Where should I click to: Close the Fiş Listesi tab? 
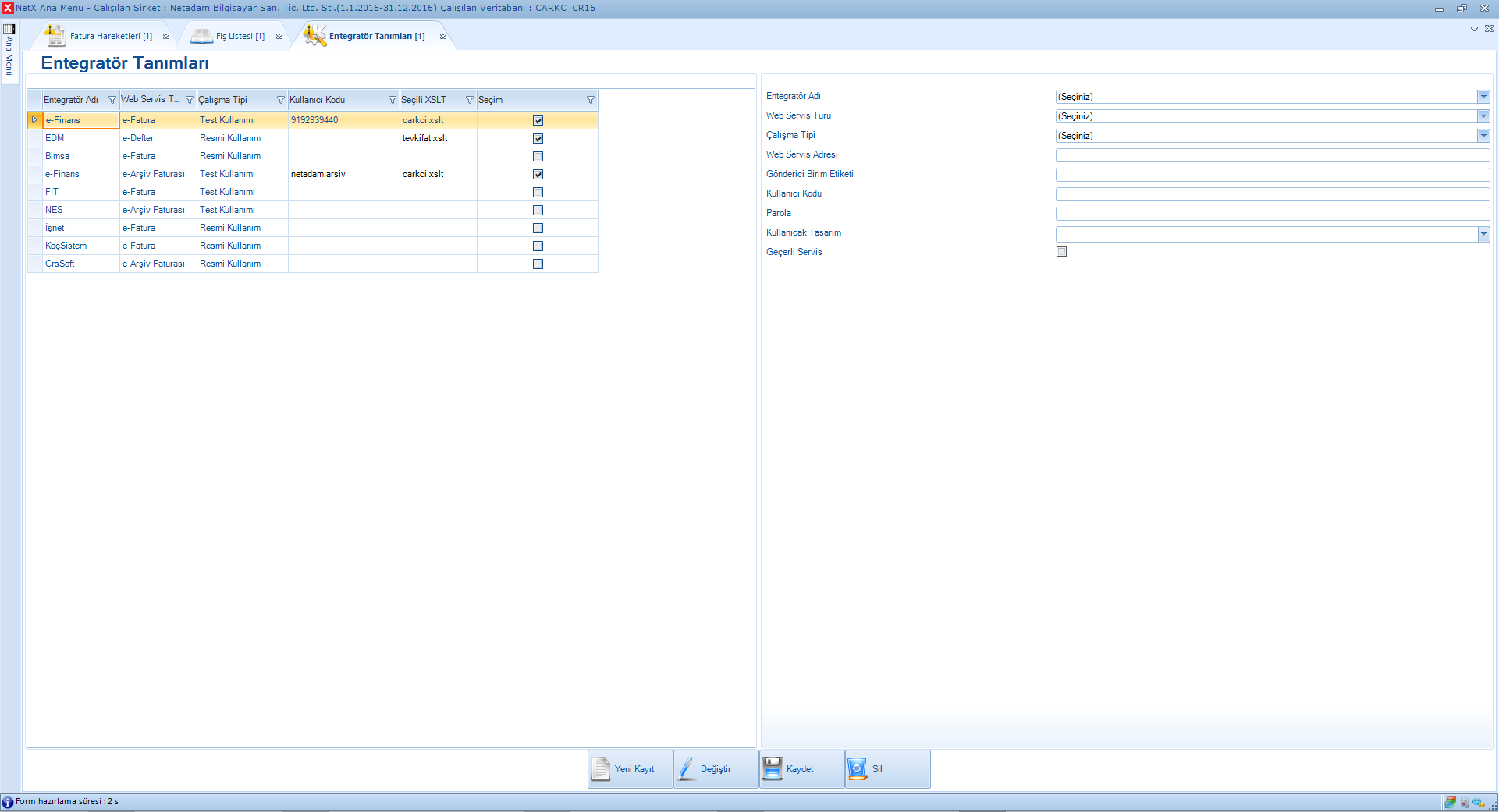[x=279, y=37]
